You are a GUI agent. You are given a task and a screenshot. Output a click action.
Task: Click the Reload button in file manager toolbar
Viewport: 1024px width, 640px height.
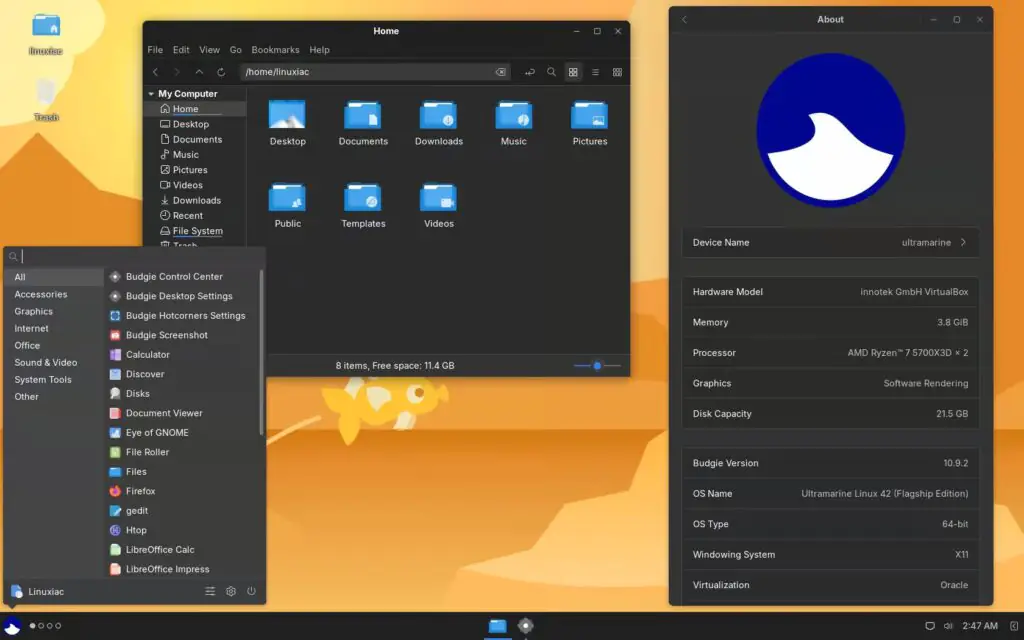tap(221, 72)
